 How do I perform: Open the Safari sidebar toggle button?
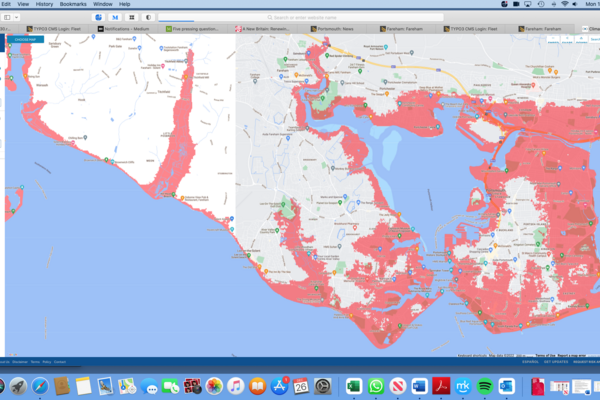point(7,17)
